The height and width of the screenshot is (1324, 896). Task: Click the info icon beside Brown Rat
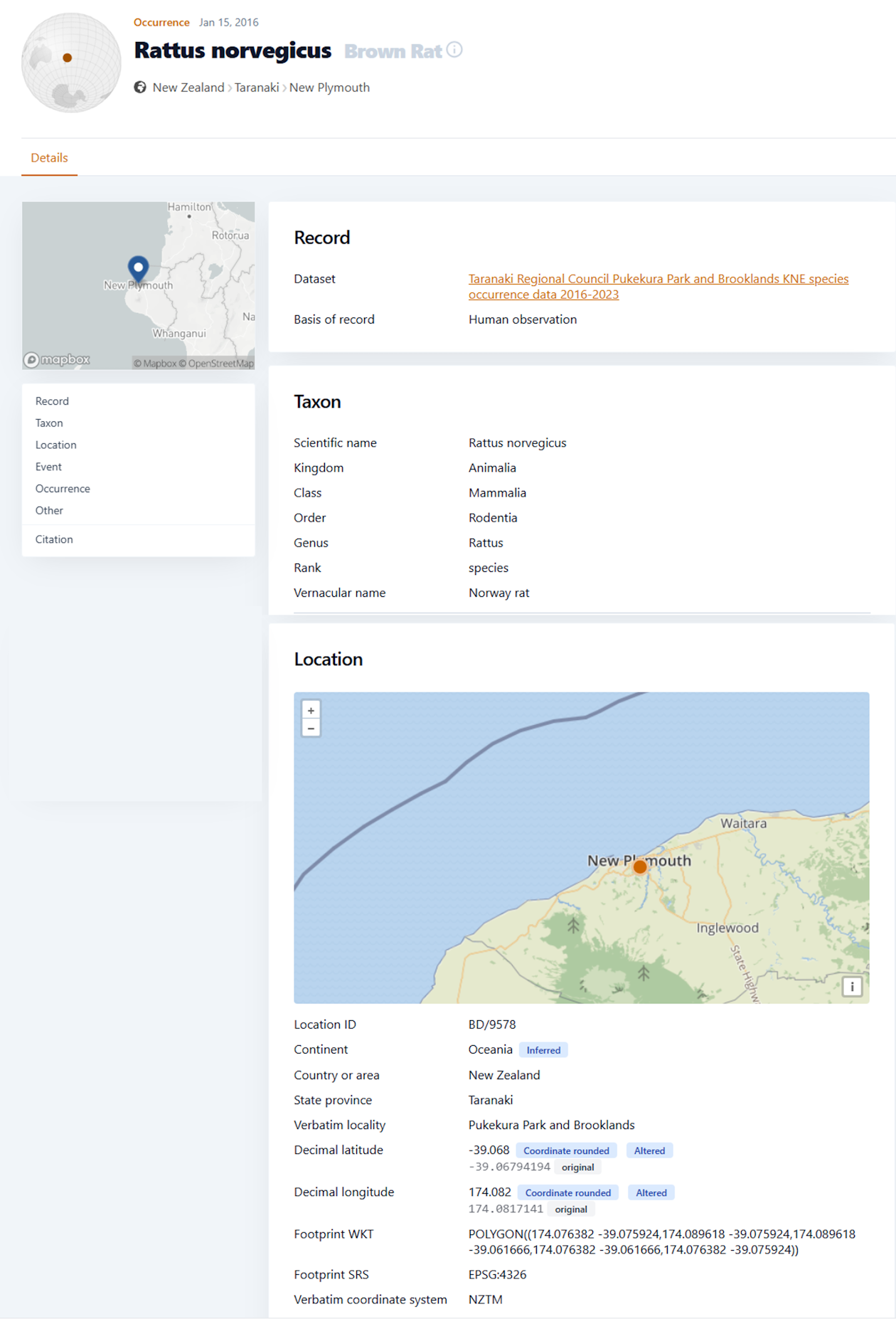point(454,50)
